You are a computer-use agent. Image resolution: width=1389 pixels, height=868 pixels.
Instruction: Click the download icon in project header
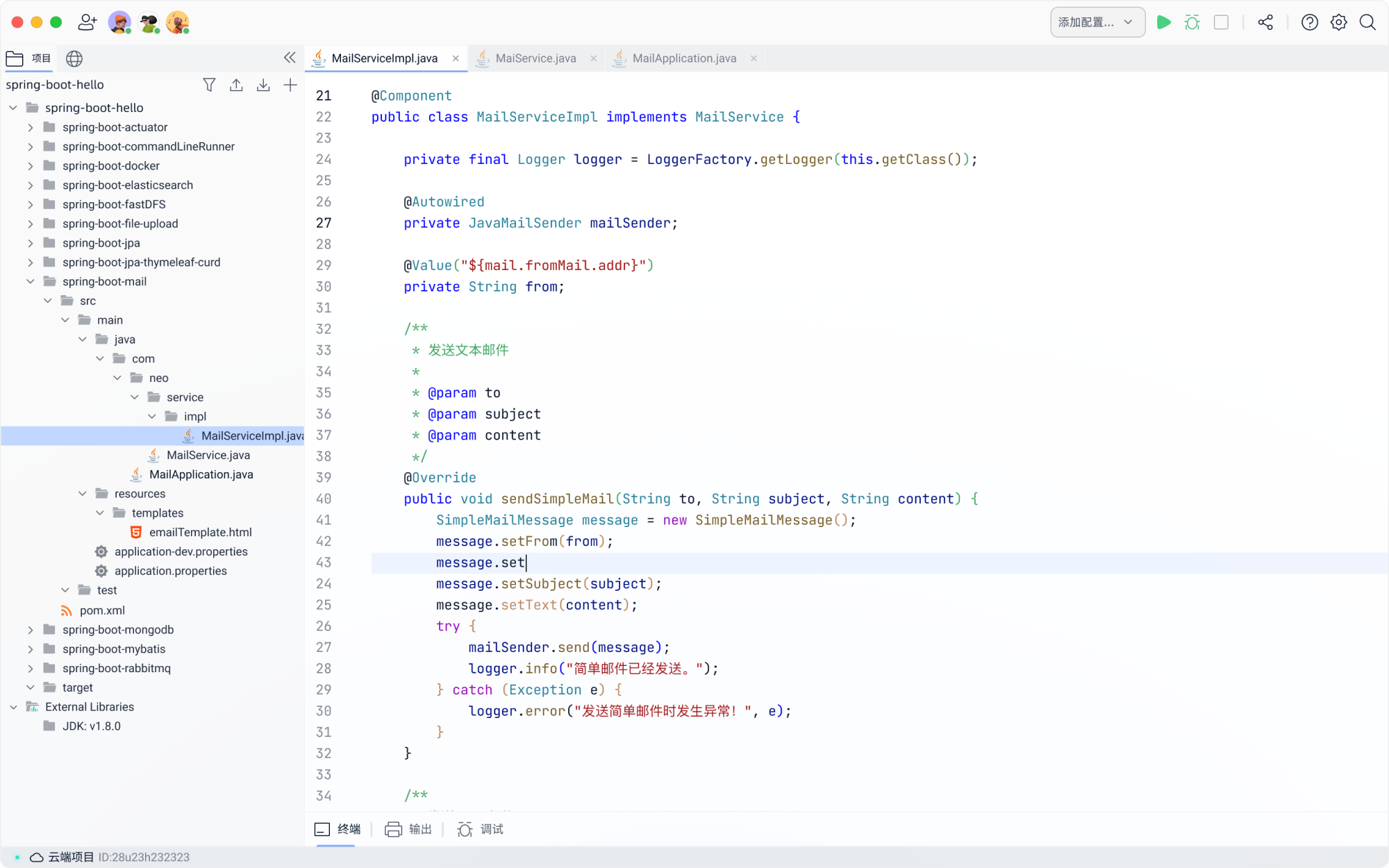point(263,85)
